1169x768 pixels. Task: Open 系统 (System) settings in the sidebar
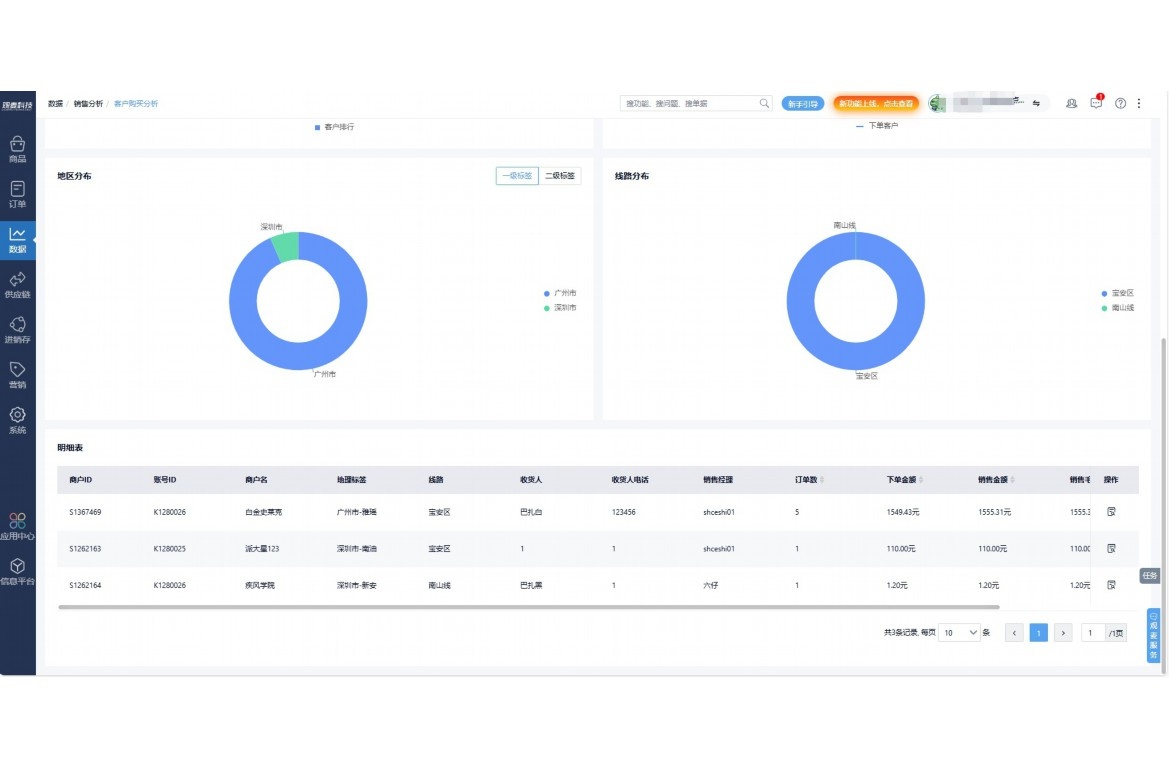[x=17, y=420]
